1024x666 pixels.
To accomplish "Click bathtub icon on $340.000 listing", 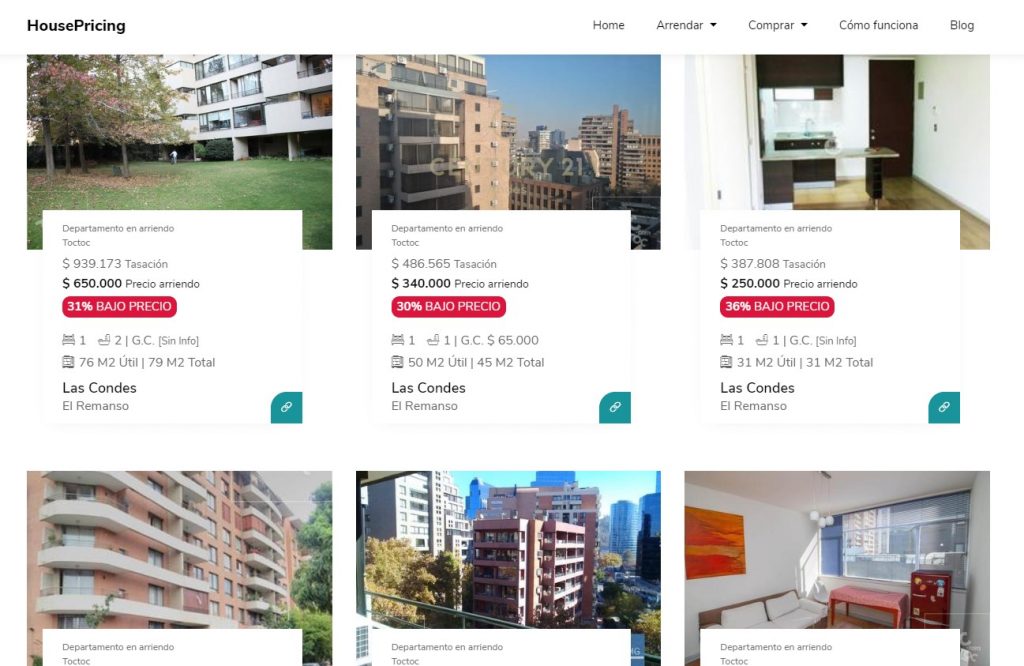I will tap(433, 340).
